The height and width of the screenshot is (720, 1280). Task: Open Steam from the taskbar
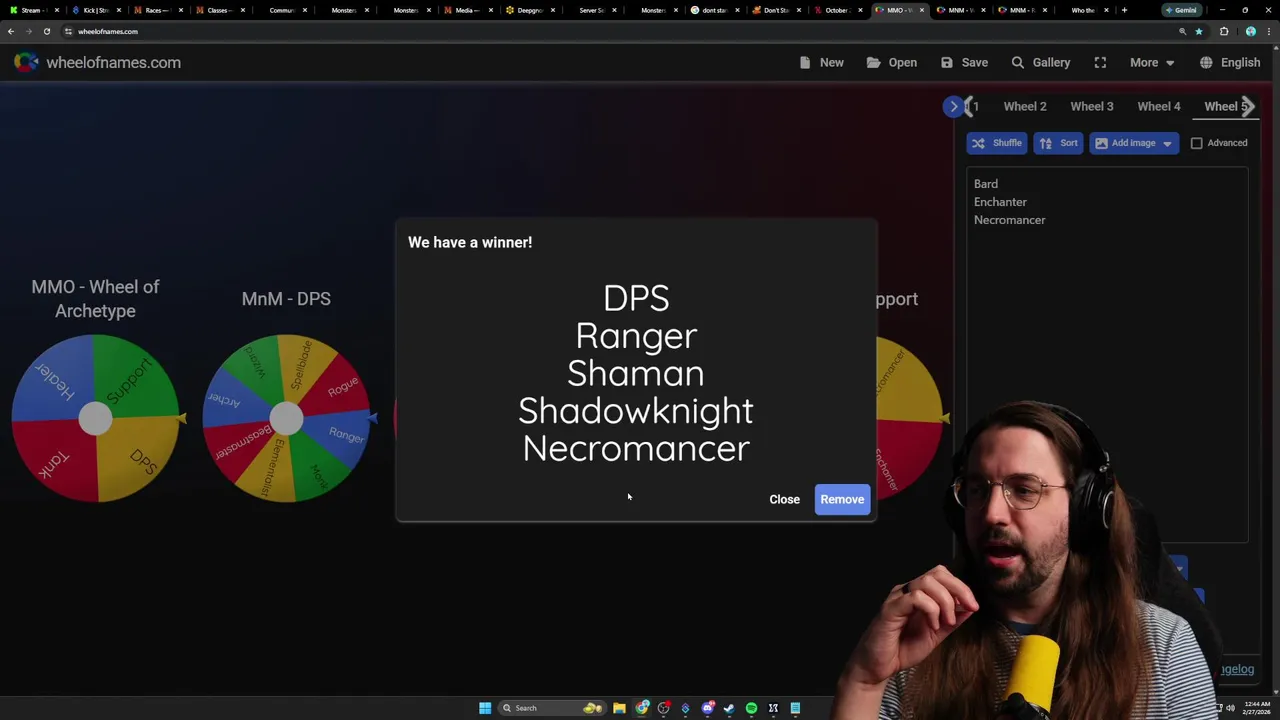[729, 708]
